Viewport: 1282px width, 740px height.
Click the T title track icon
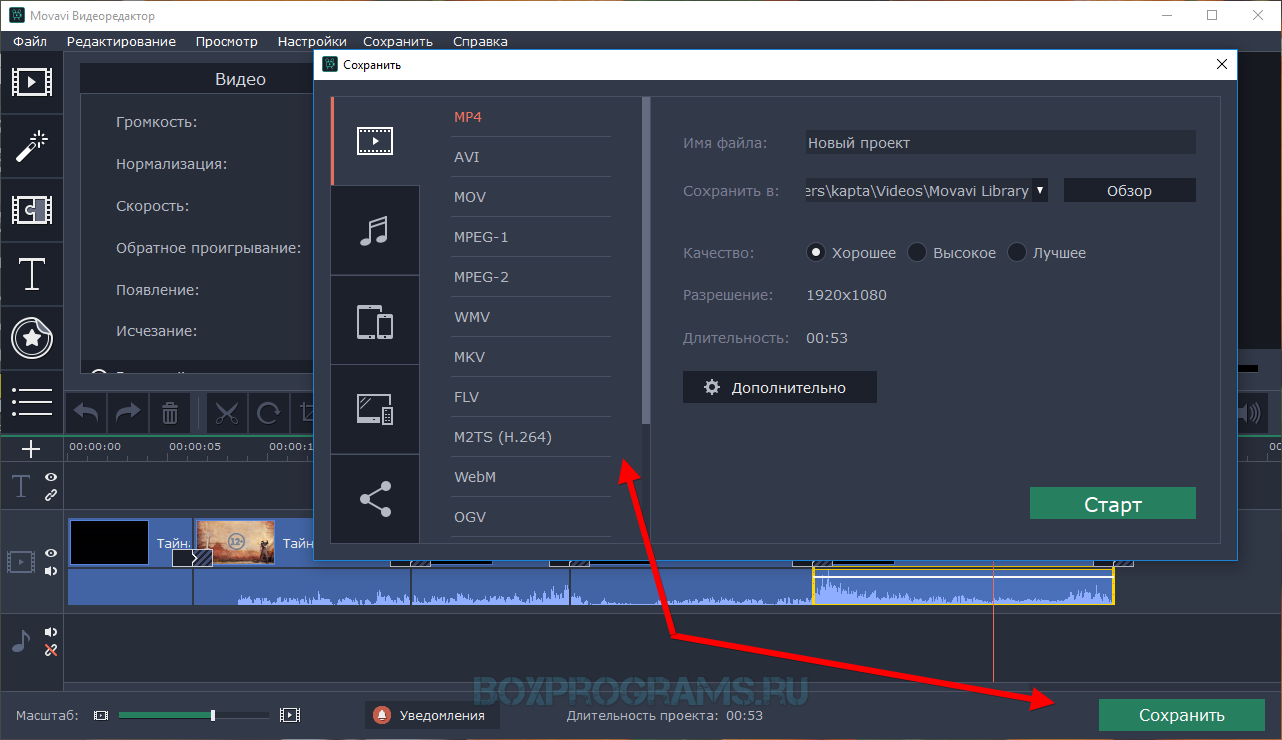[21, 487]
